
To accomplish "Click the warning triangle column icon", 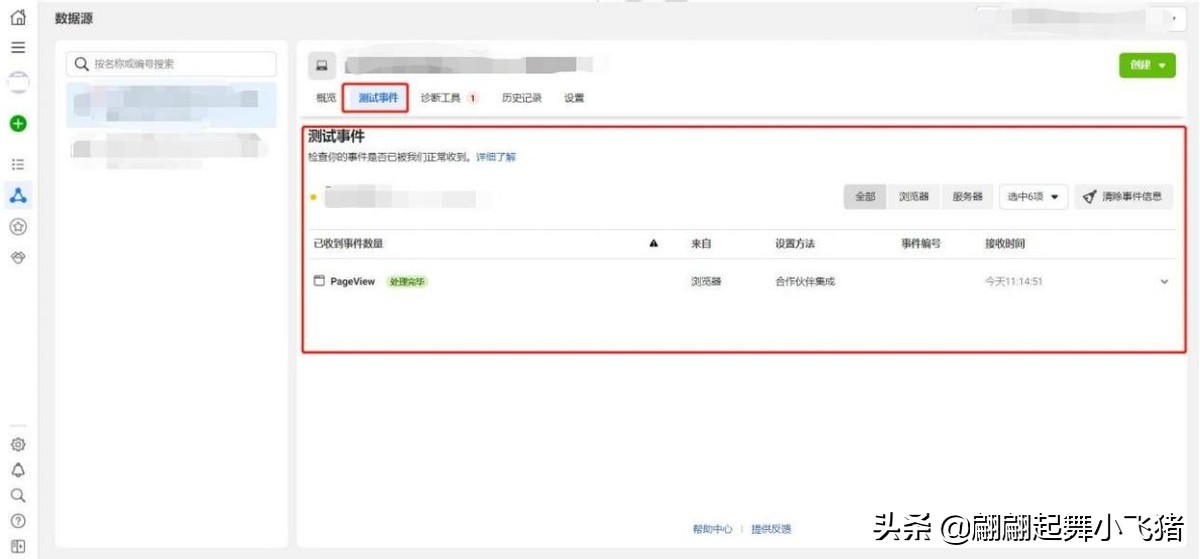I will click(x=654, y=244).
